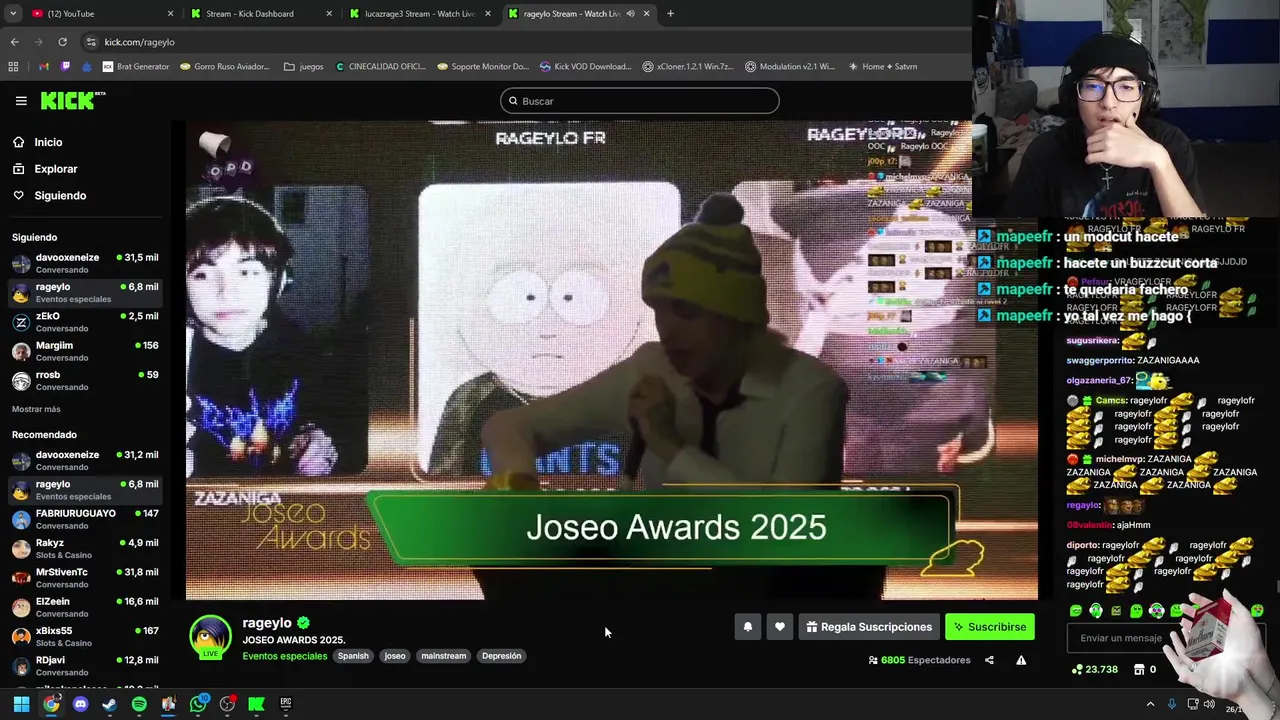Focus the Buscar search field

click(639, 101)
